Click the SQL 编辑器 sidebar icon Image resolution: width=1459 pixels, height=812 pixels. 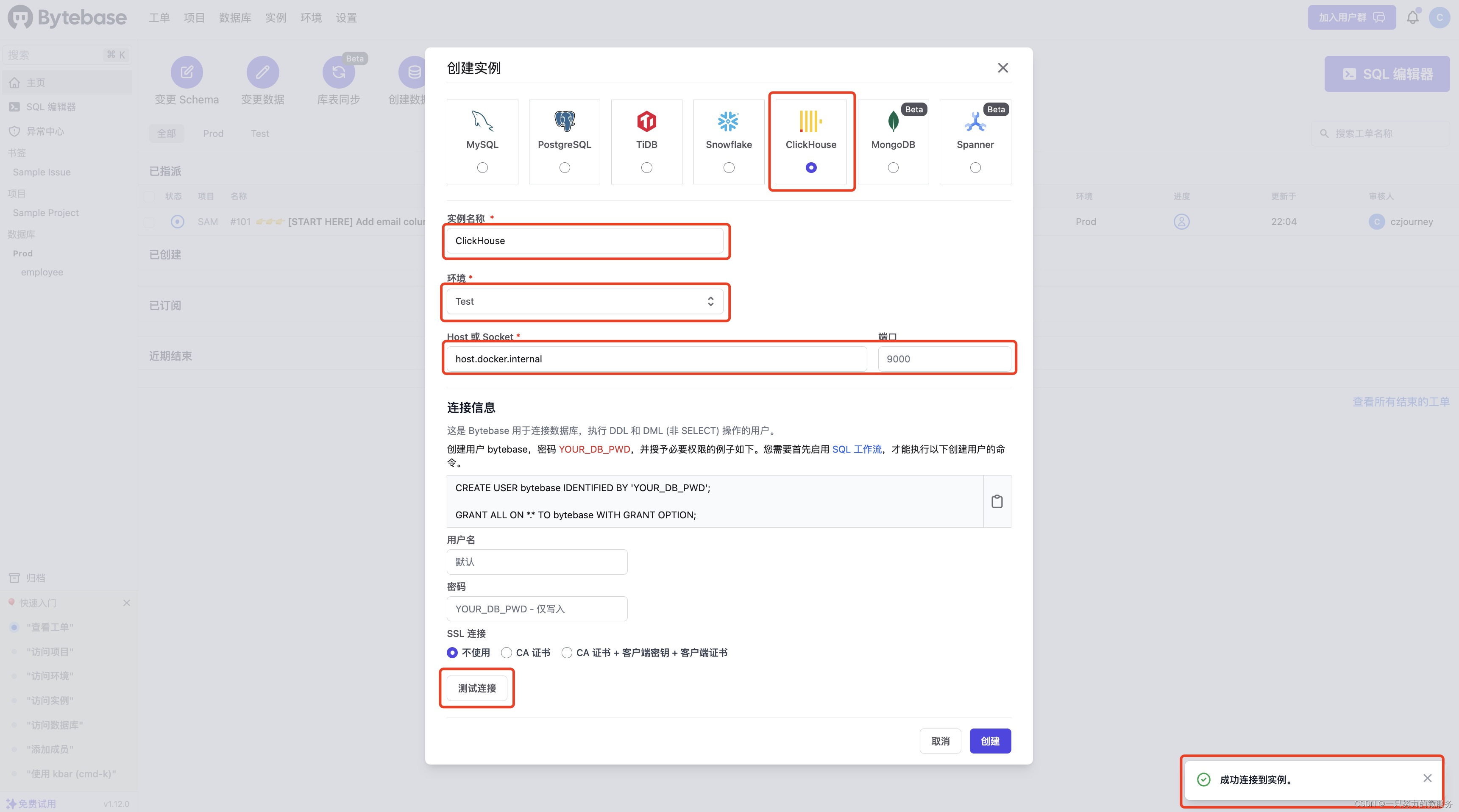15,107
